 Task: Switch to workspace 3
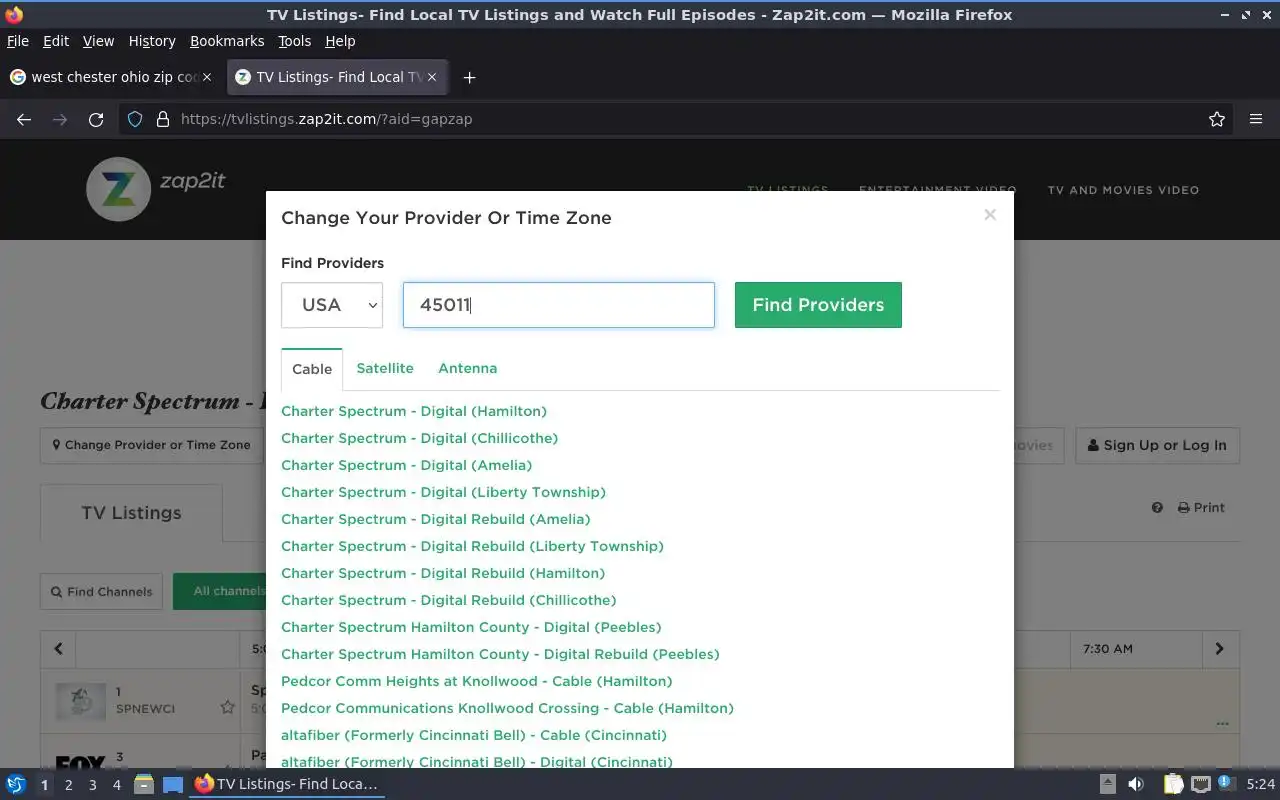tap(92, 785)
